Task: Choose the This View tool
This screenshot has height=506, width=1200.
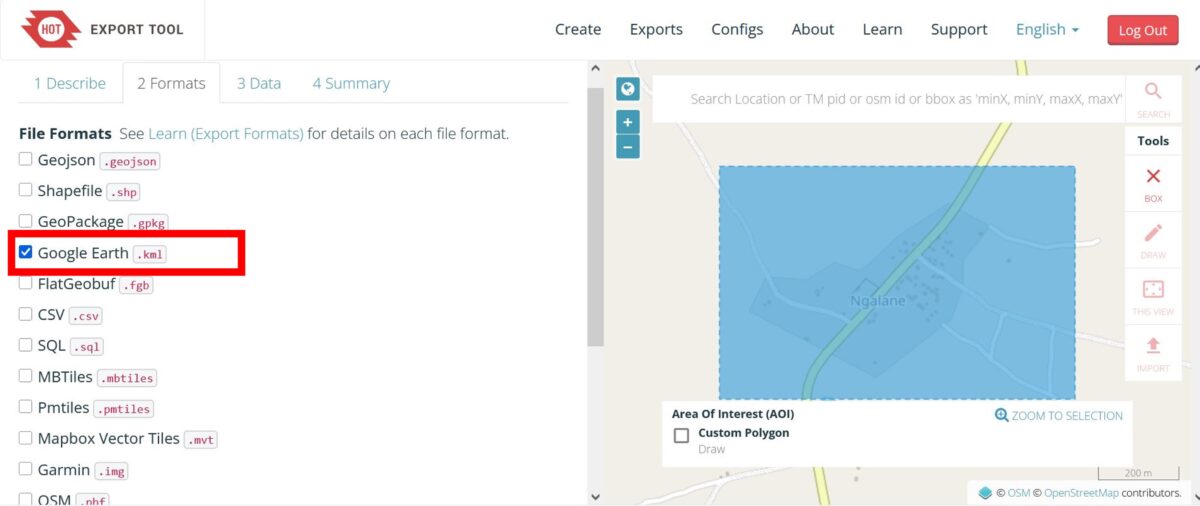Action: [x=1153, y=297]
